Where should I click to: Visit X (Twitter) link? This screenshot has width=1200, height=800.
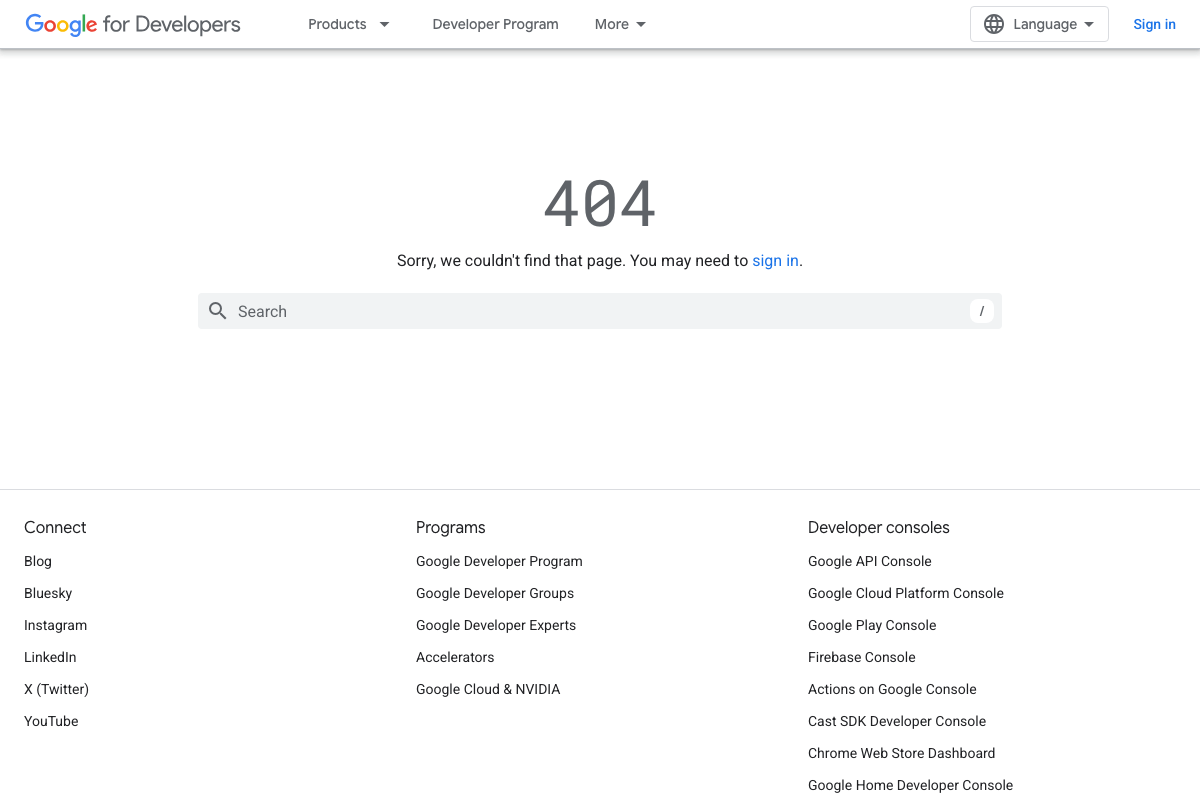click(56, 689)
